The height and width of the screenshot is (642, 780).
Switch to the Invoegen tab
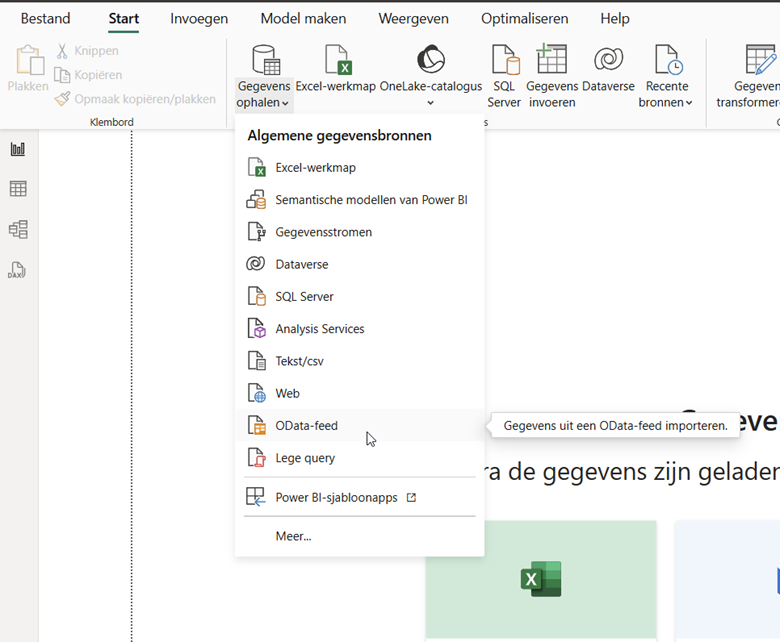tap(199, 18)
